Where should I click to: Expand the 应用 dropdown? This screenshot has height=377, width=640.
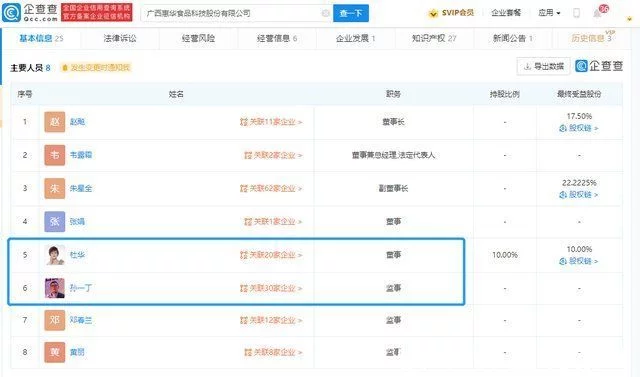click(549, 13)
